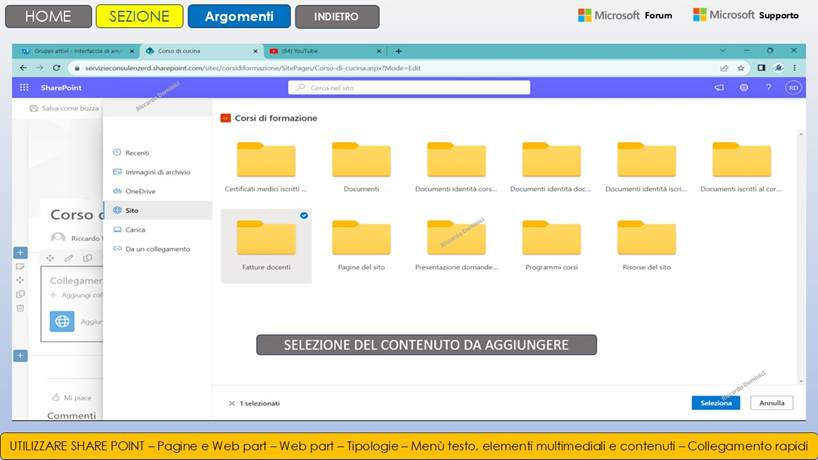Open a new browser tab with plus icon

click(399, 51)
